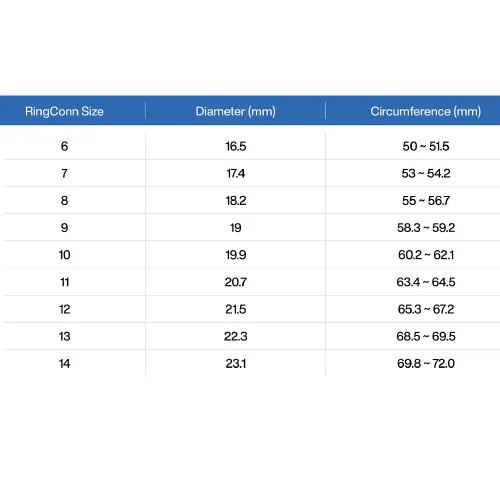The image size is (500, 500).
Task: Select ring size 9 cell
Action: click(64, 228)
